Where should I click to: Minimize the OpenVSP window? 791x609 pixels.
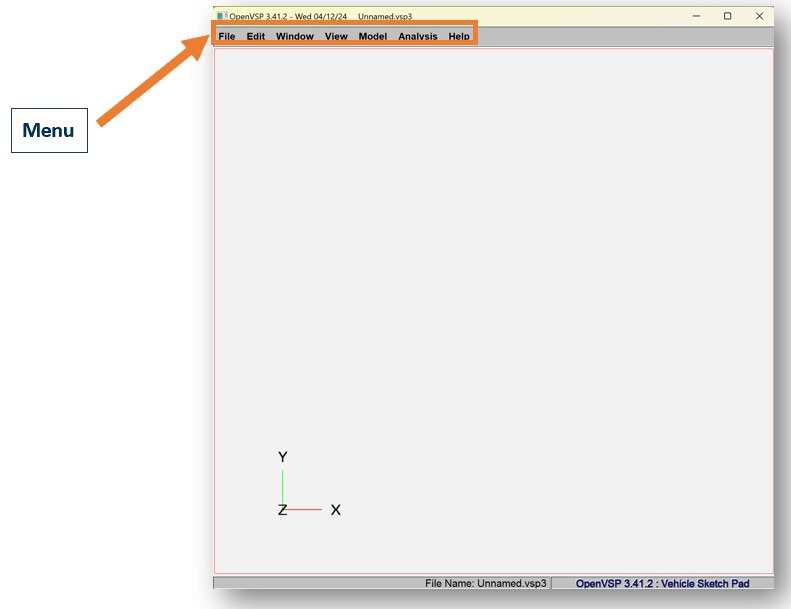[696, 16]
